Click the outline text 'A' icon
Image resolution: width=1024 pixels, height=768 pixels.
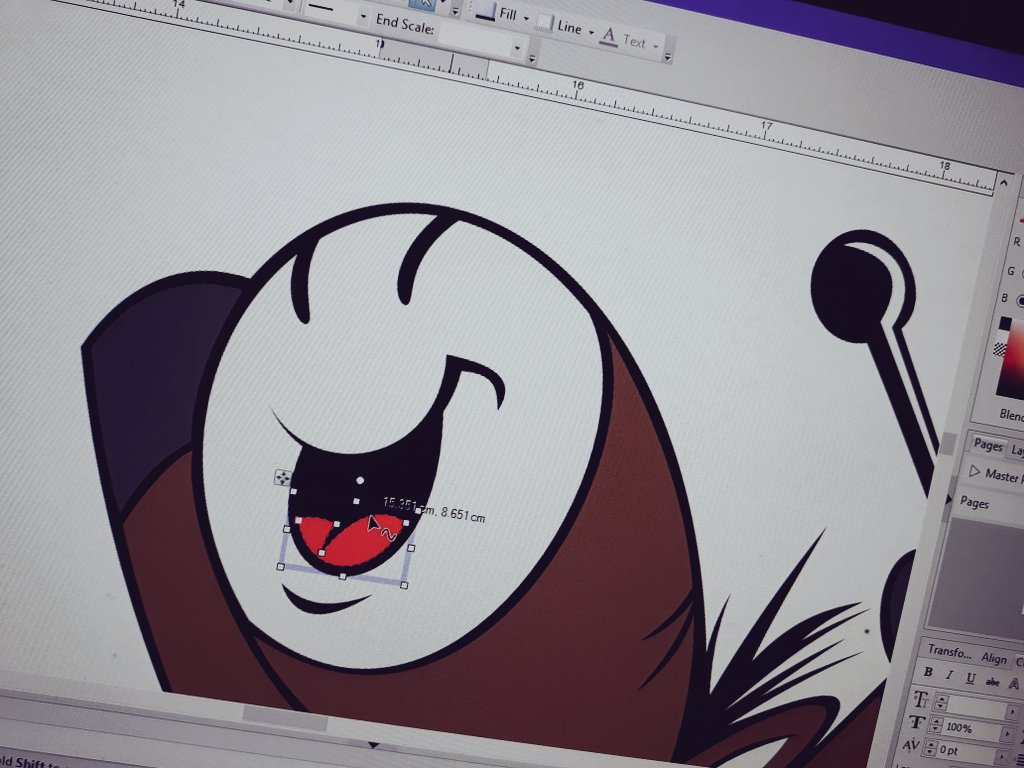[1014, 683]
